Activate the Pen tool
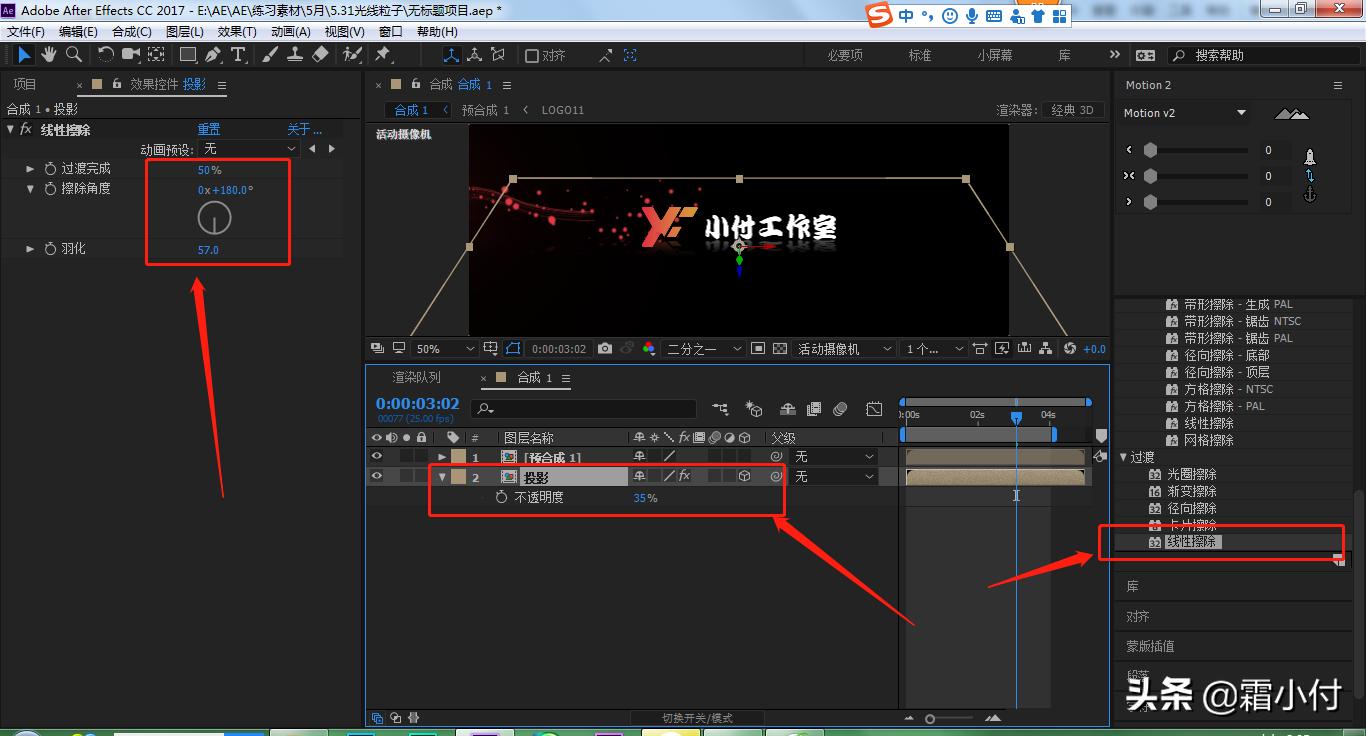The width and height of the screenshot is (1366, 736). (x=214, y=54)
